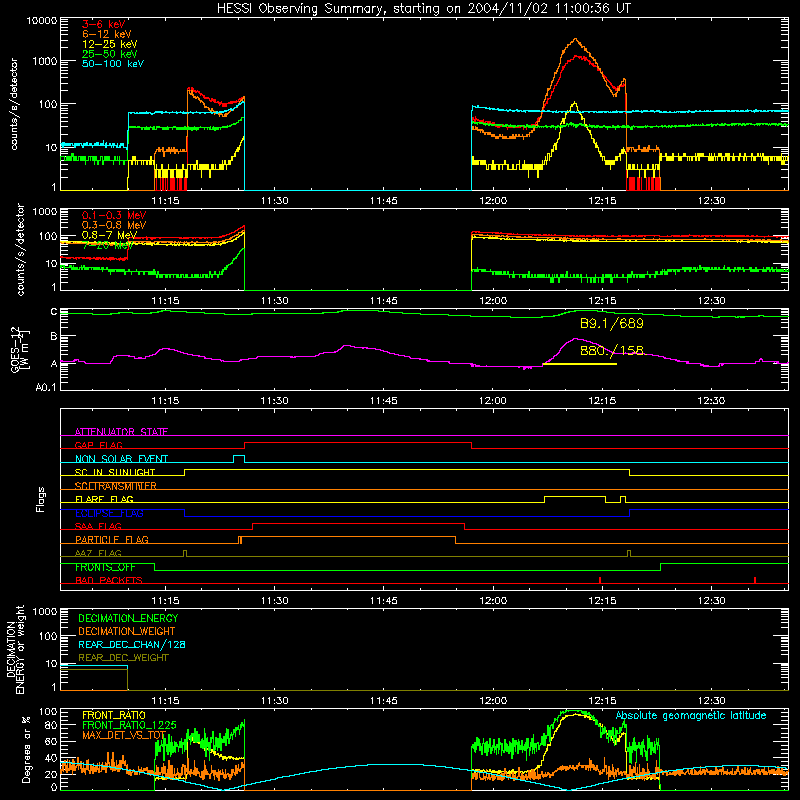The image size is (800, 800).
Task: Click the orange 6-12 keV flare peak
Action: [x=576, y=39]
